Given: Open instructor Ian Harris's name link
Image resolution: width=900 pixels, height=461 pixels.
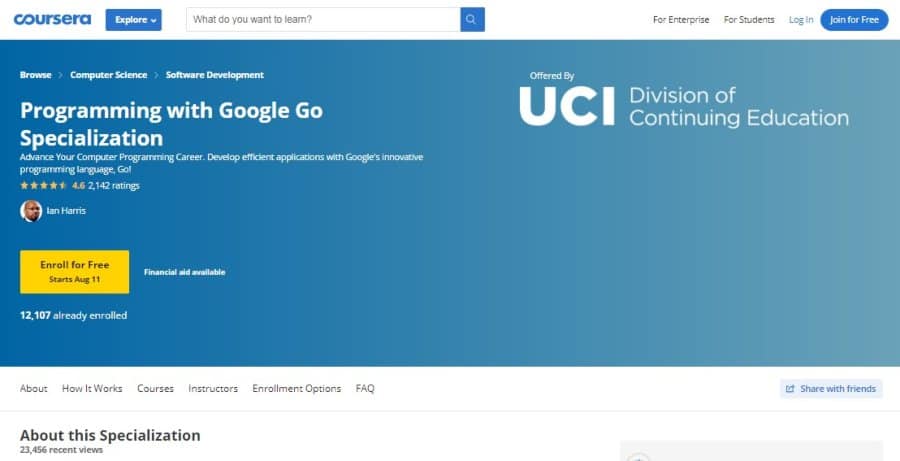Looking at the screenshot, I should (66, 211).
